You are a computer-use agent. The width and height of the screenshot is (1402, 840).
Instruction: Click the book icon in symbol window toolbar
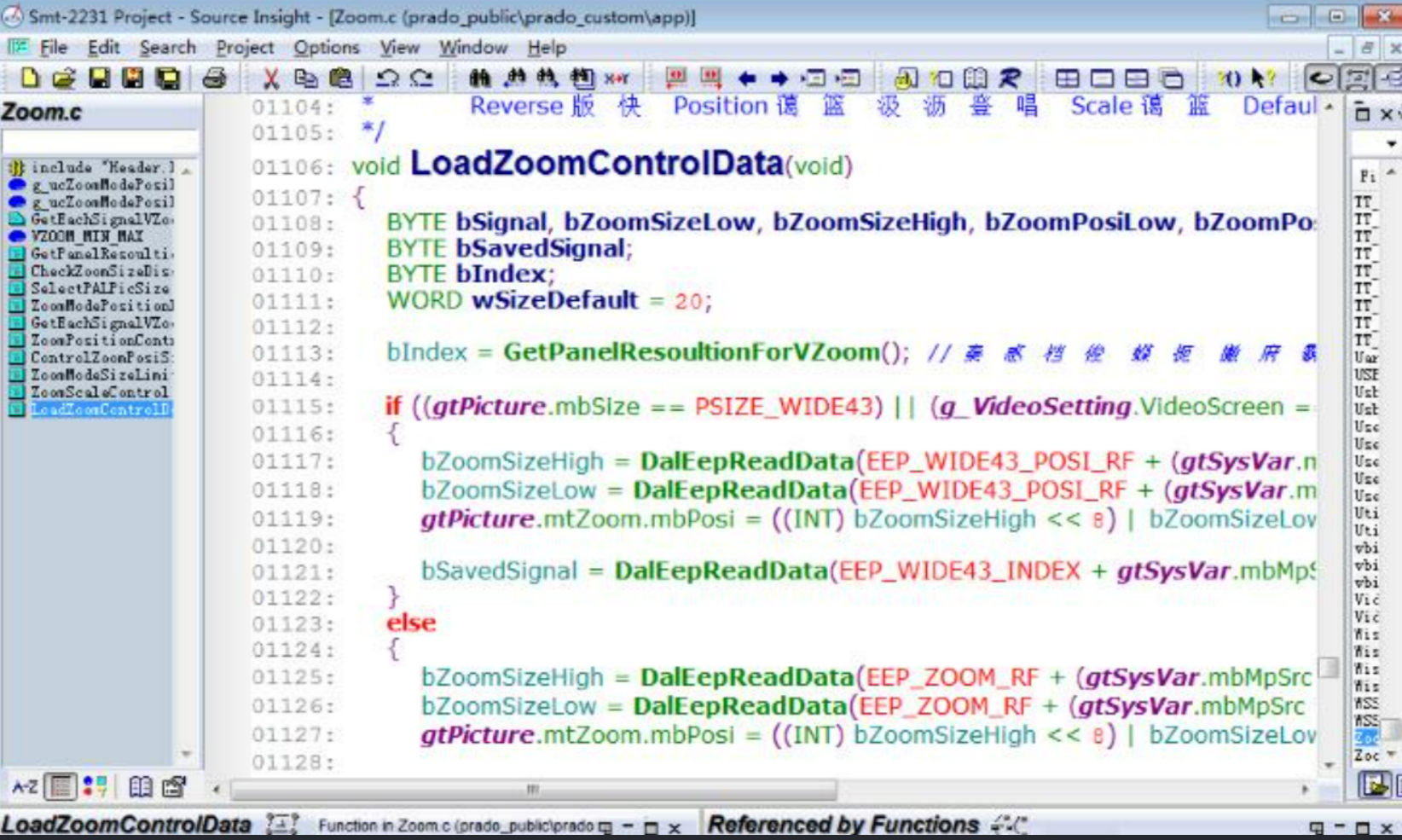point(141,786)
